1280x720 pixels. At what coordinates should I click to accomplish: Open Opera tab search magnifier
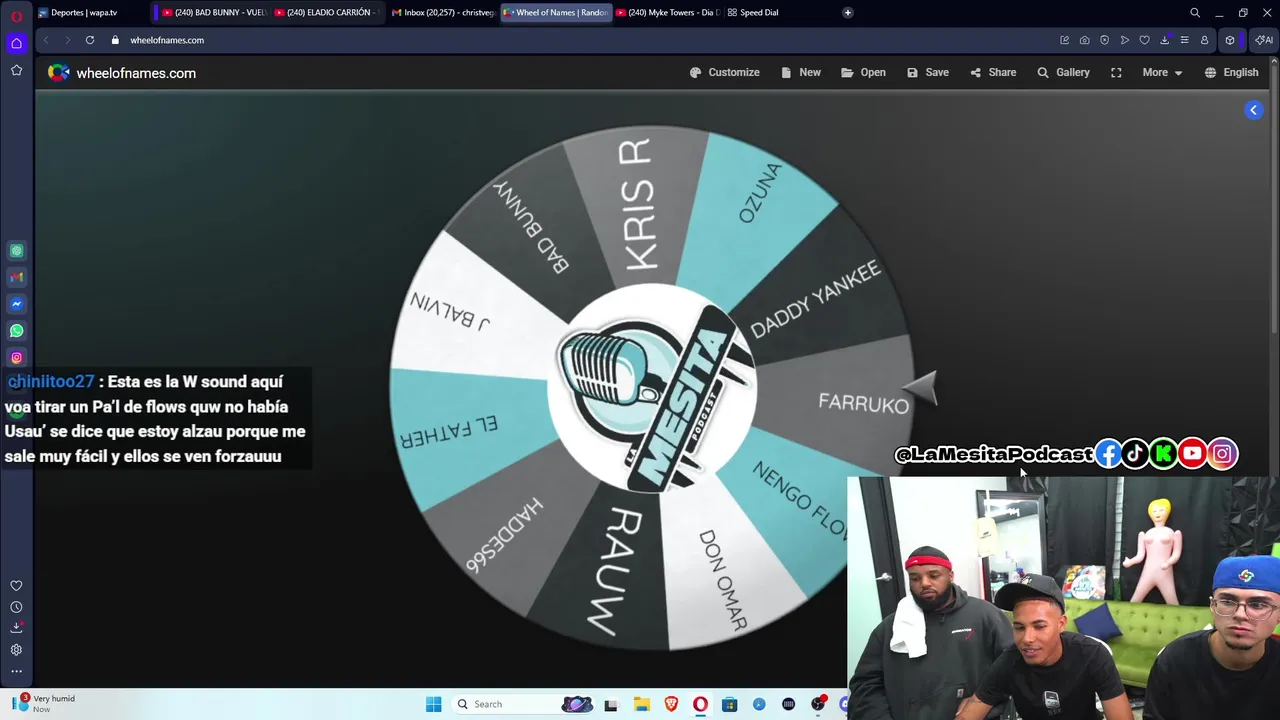point(1195,13)
